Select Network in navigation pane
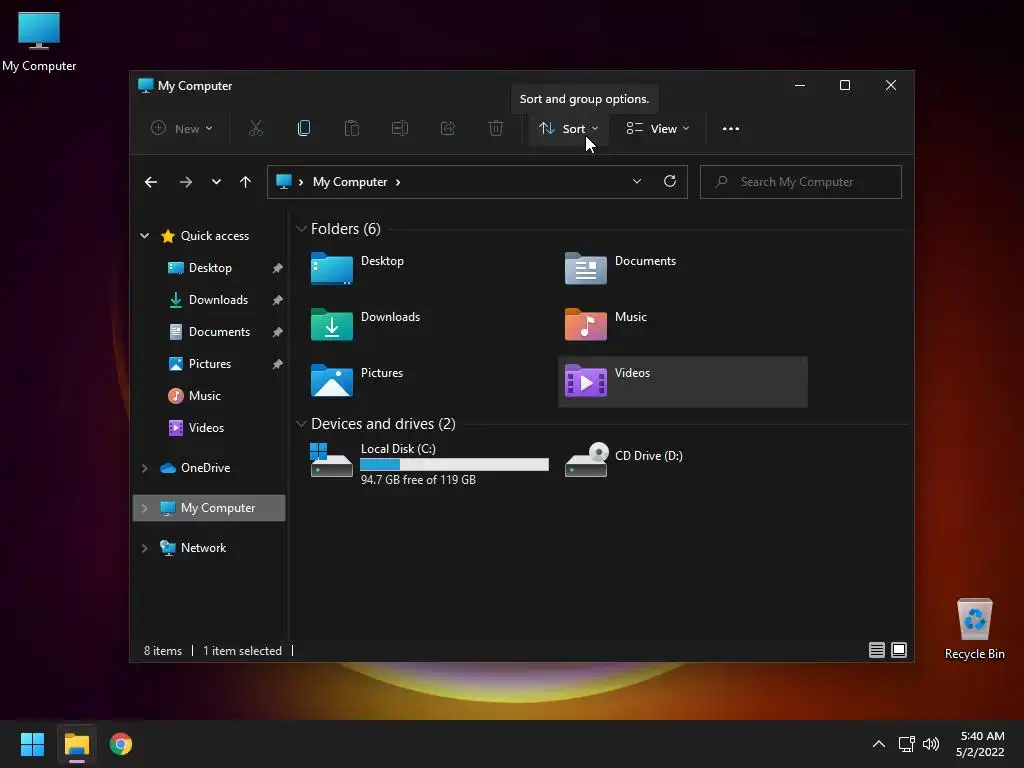Viewport: 1024px width, 768px height. coord(203,548)
